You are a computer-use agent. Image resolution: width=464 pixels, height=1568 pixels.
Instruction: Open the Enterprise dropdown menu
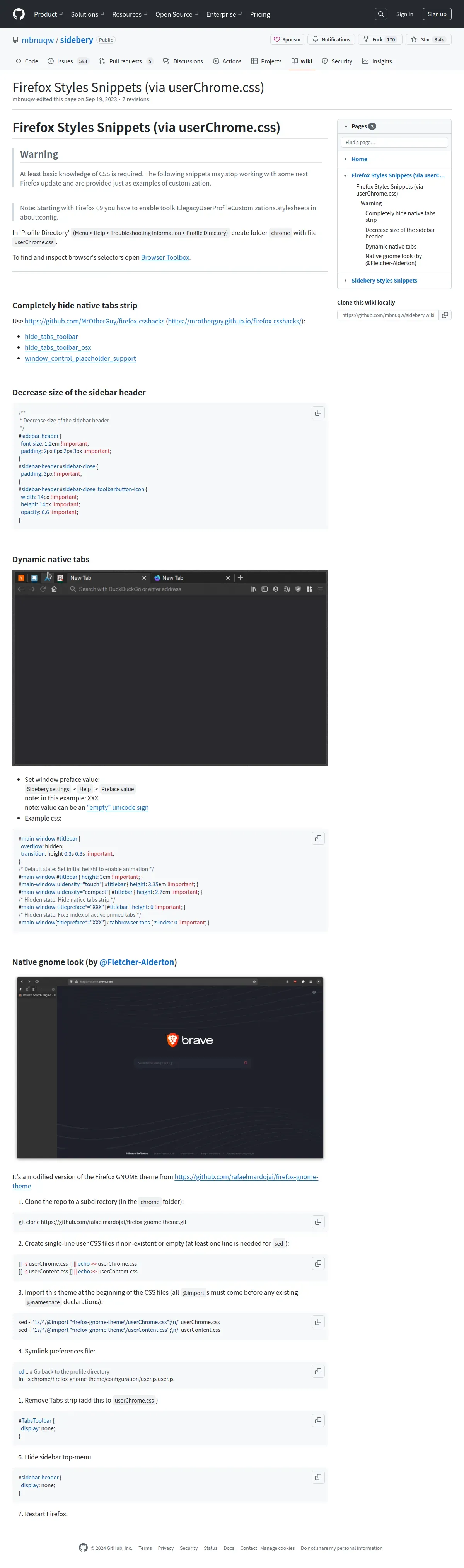point(223,14)
